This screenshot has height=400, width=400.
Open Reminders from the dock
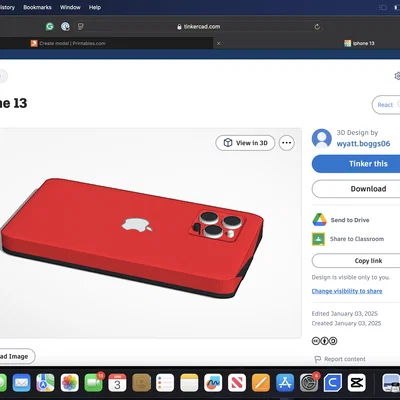click(x=165, y=382)
